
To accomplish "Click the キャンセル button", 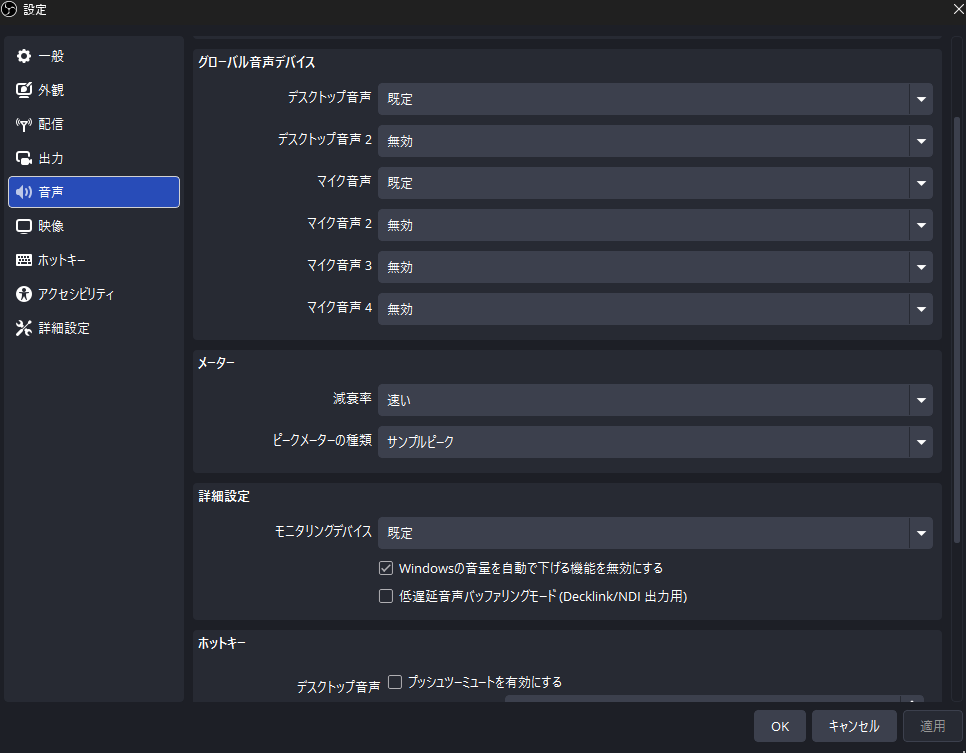I will (853, 727).
